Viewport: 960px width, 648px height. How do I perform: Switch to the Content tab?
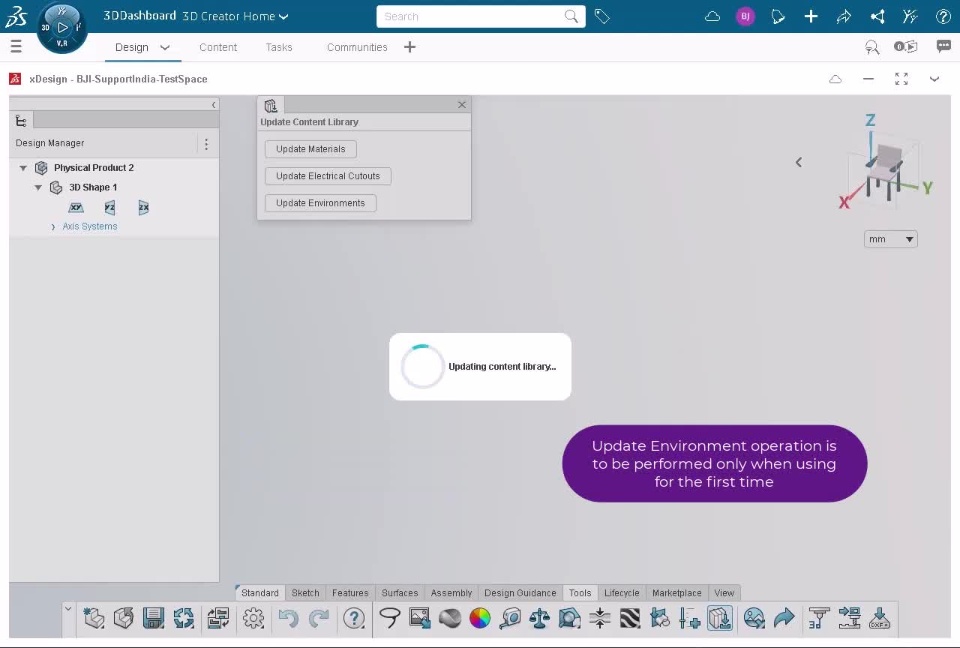[x=218, y=47]
